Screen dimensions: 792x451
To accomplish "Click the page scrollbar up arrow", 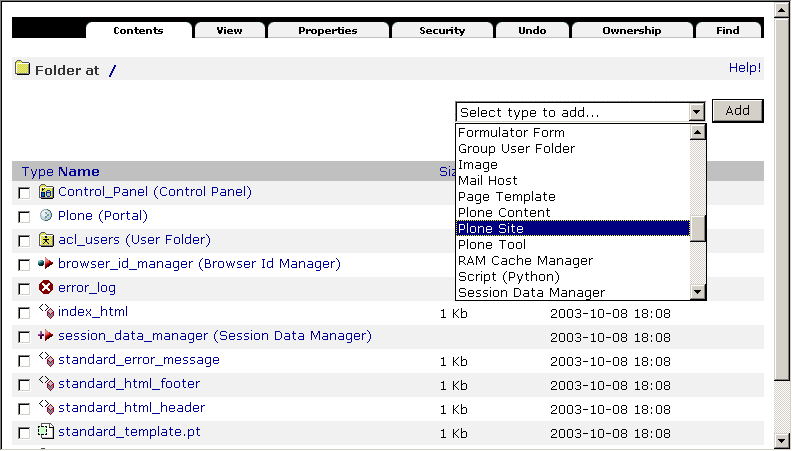I will click(x=782, y=10).
